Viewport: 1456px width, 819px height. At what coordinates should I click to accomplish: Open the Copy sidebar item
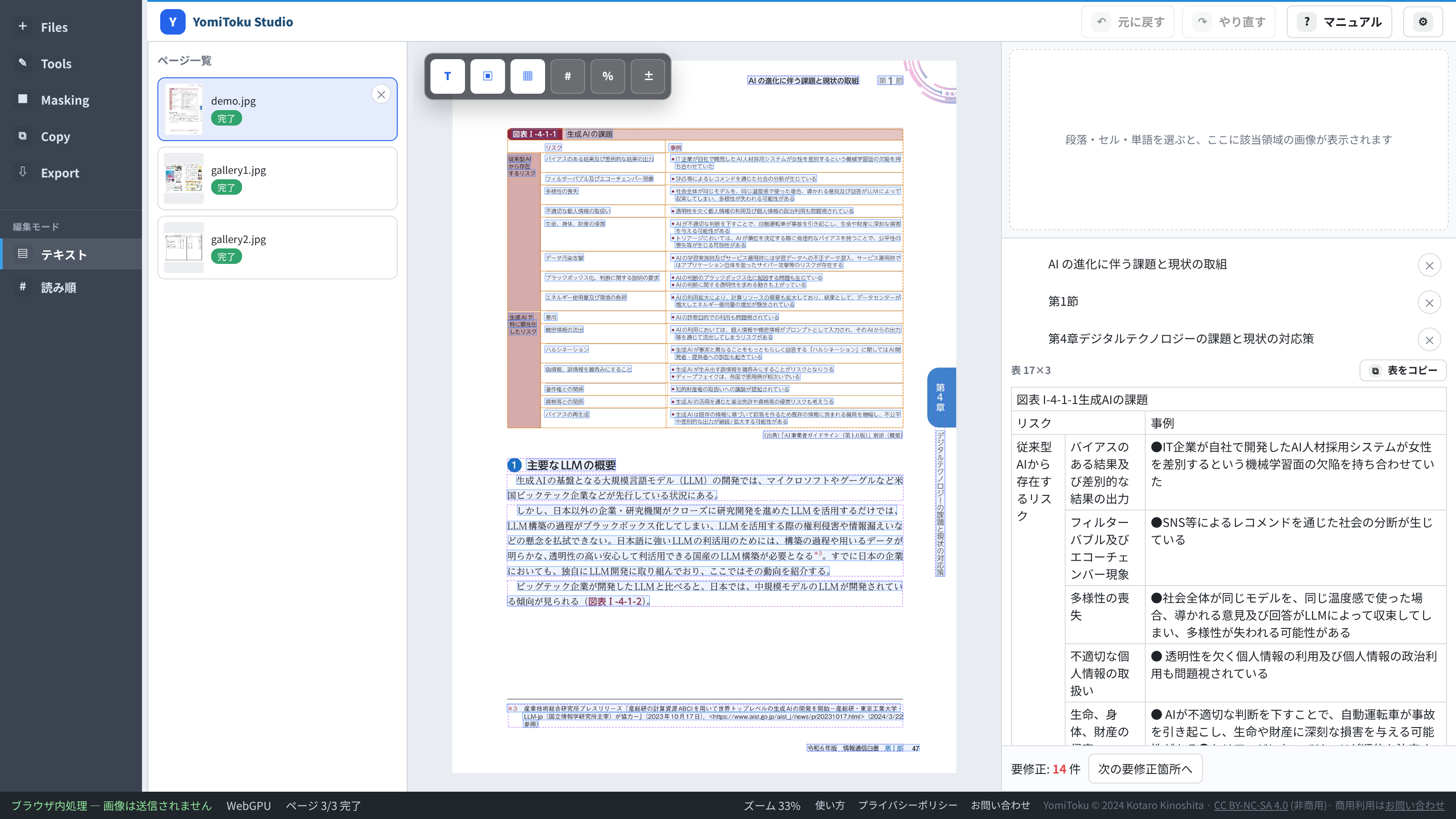71,136
